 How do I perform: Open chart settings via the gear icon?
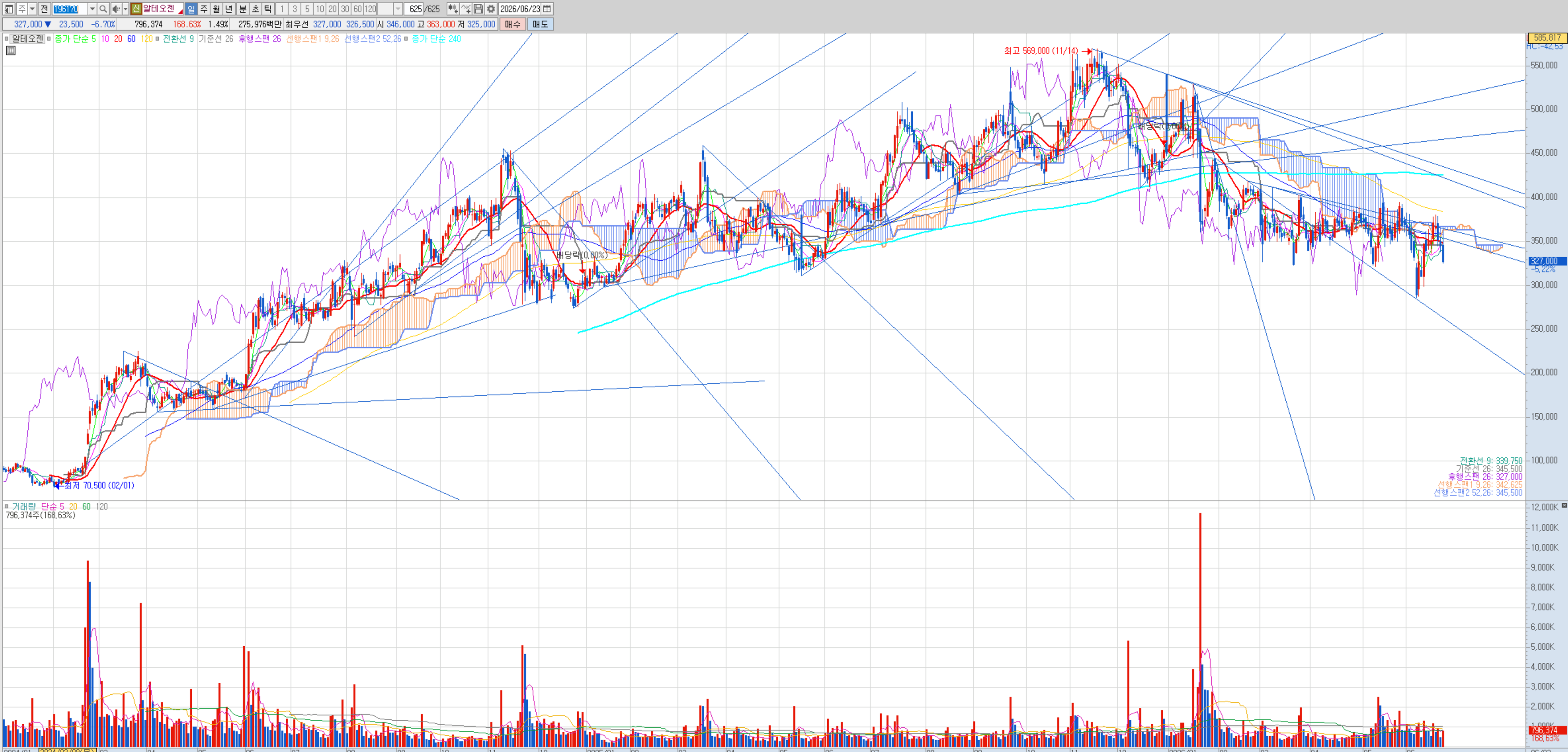pos(491,8)
